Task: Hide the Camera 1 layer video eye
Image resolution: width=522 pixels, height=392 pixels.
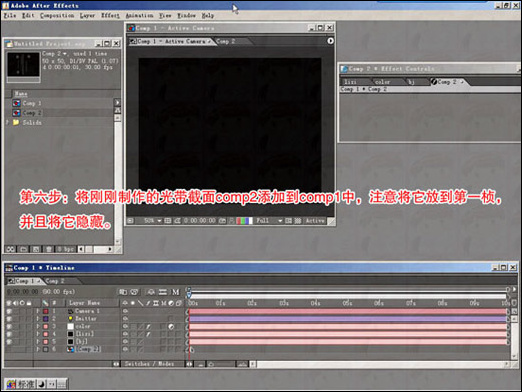Action: click(x=9, y=311)
